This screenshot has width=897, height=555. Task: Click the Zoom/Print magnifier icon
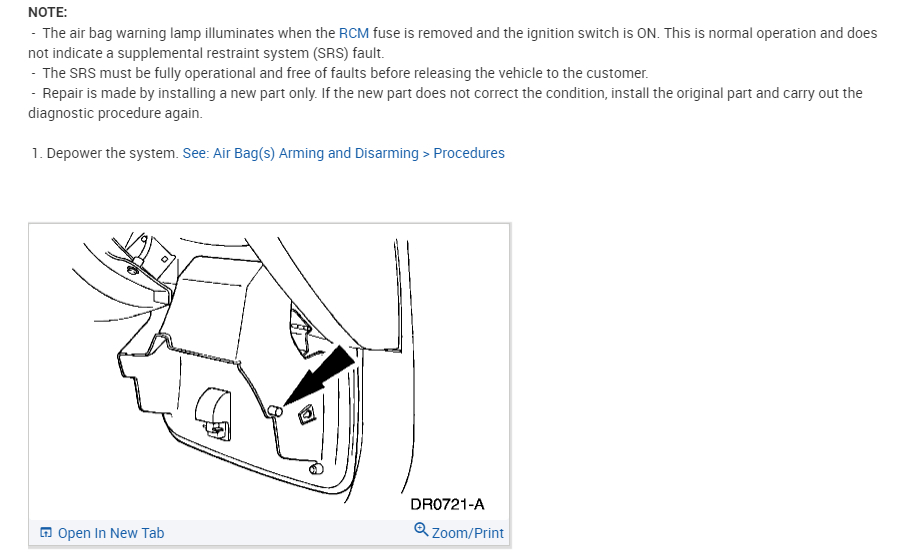[421, 530]
